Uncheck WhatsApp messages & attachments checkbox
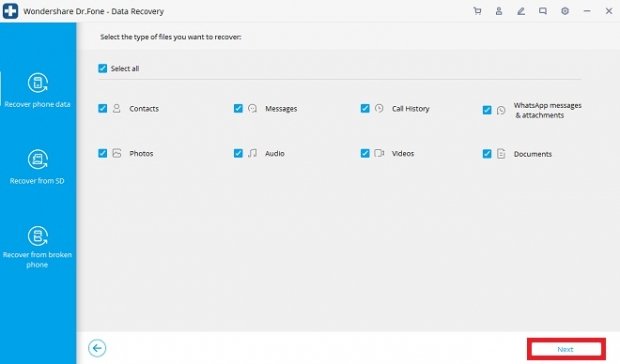 (487, 110)
